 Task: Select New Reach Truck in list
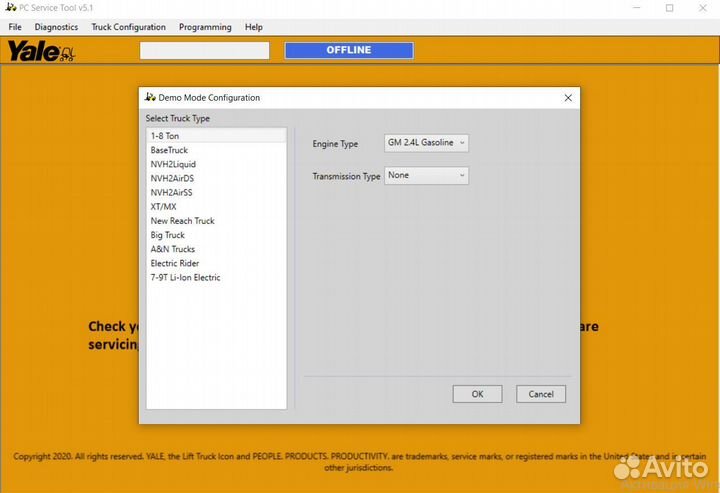[216, 221]
